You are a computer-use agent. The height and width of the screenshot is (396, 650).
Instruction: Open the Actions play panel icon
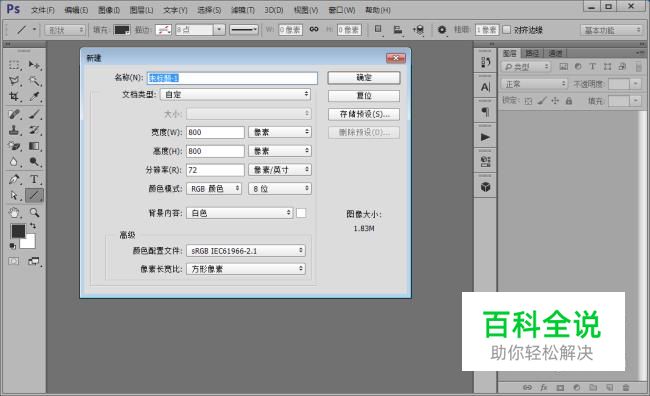point(485,137)
